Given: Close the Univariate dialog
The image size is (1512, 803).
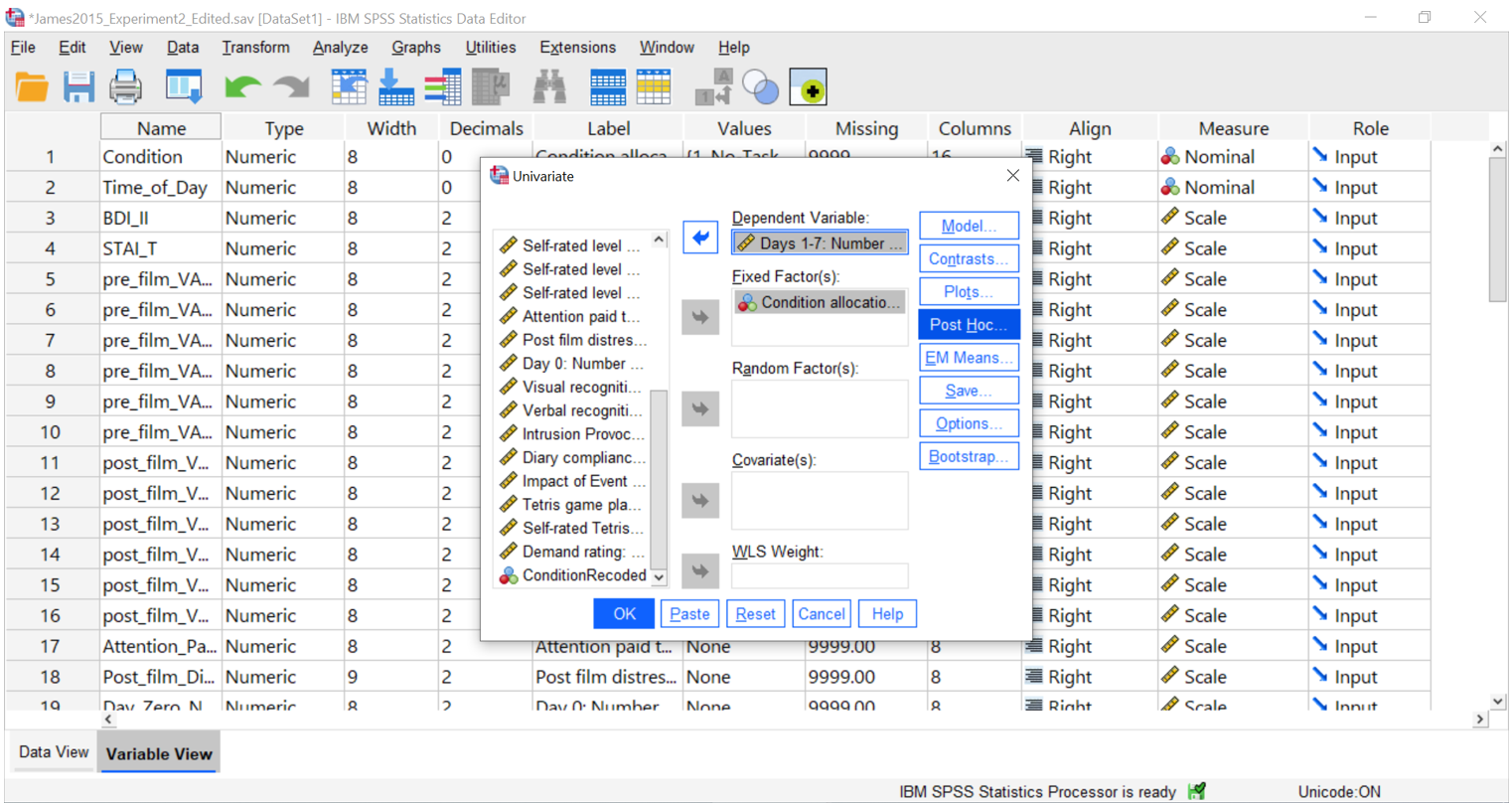Looking at the screenshot, I should pyautogui.click(x=1012, y=176).
